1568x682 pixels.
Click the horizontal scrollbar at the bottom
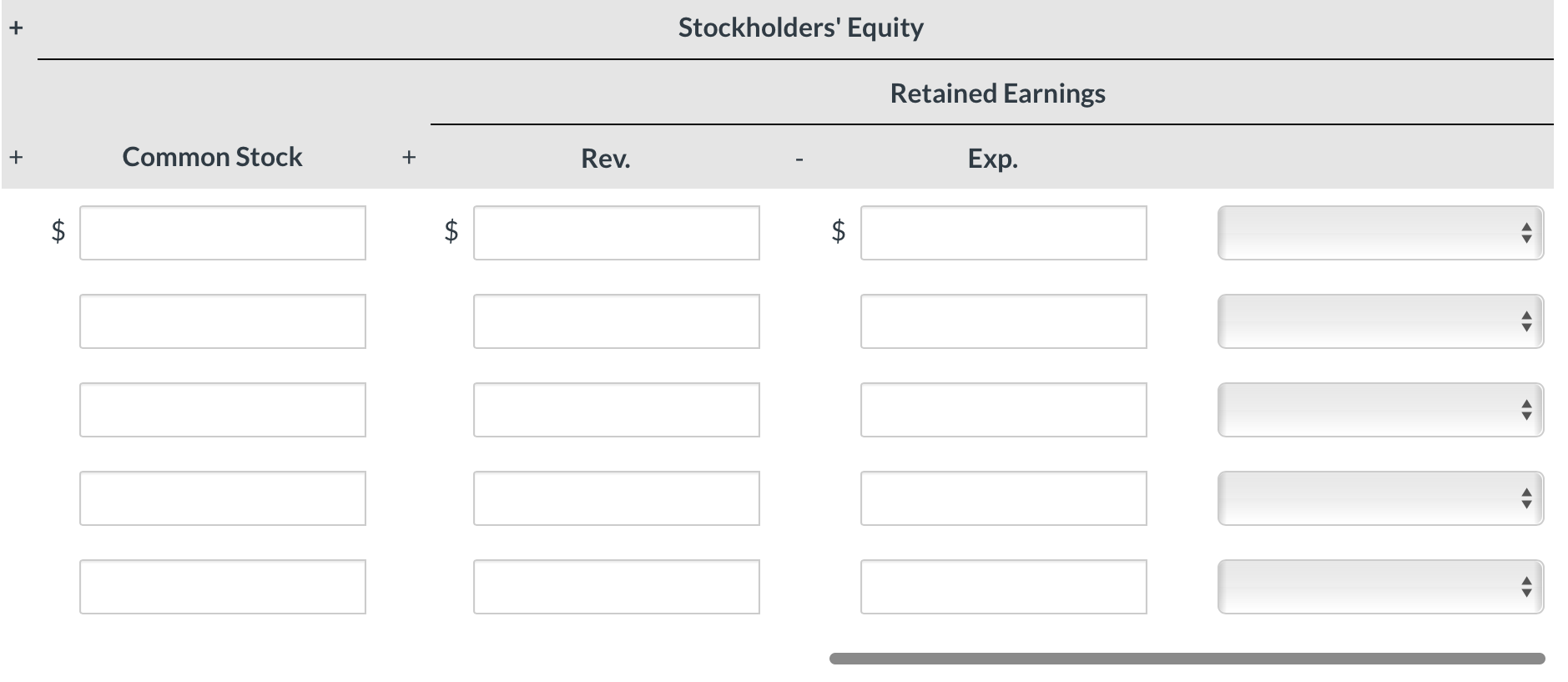tap(1185, 658)
